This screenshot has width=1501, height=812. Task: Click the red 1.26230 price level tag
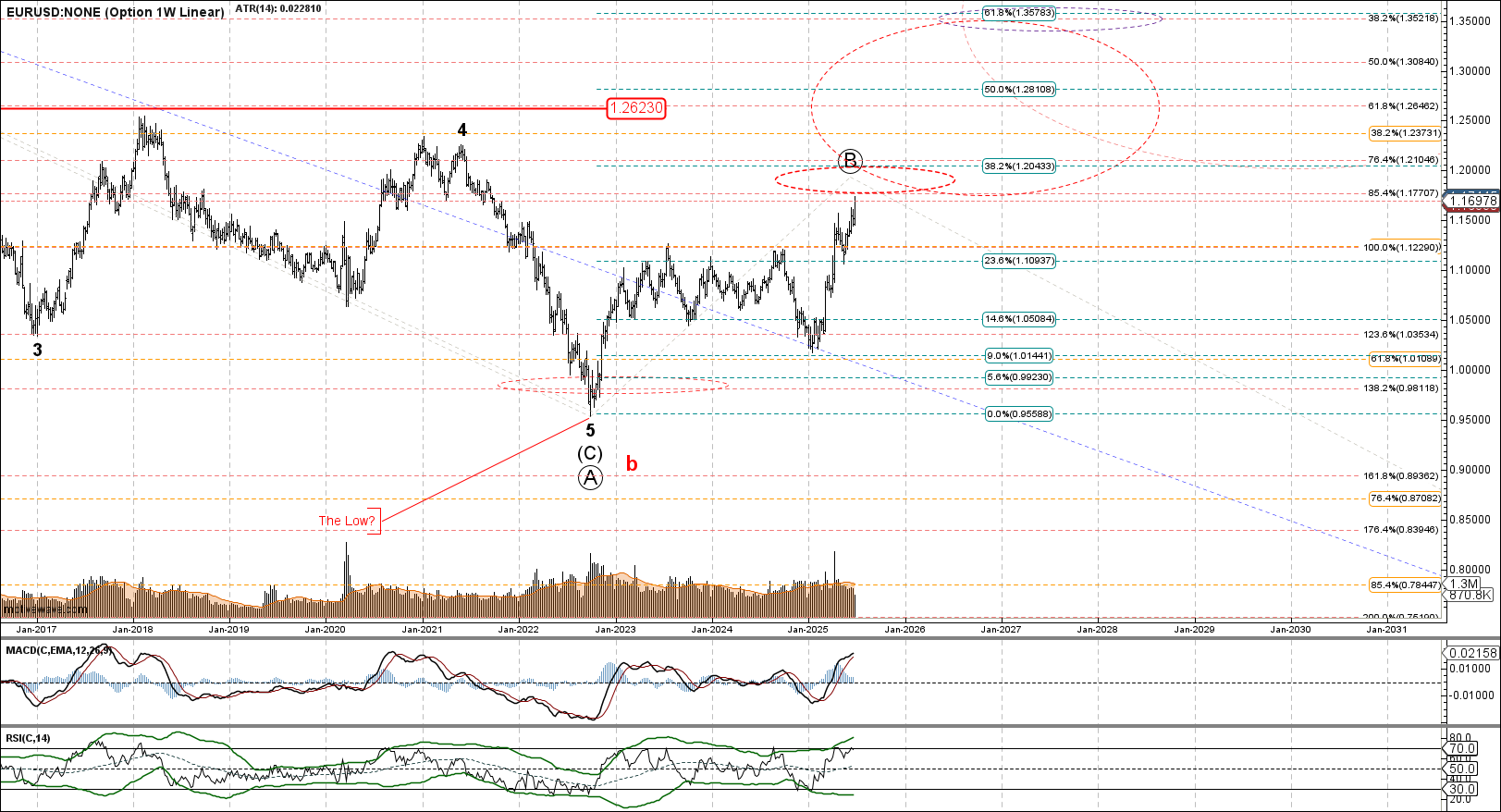click(x=635, y=108)
